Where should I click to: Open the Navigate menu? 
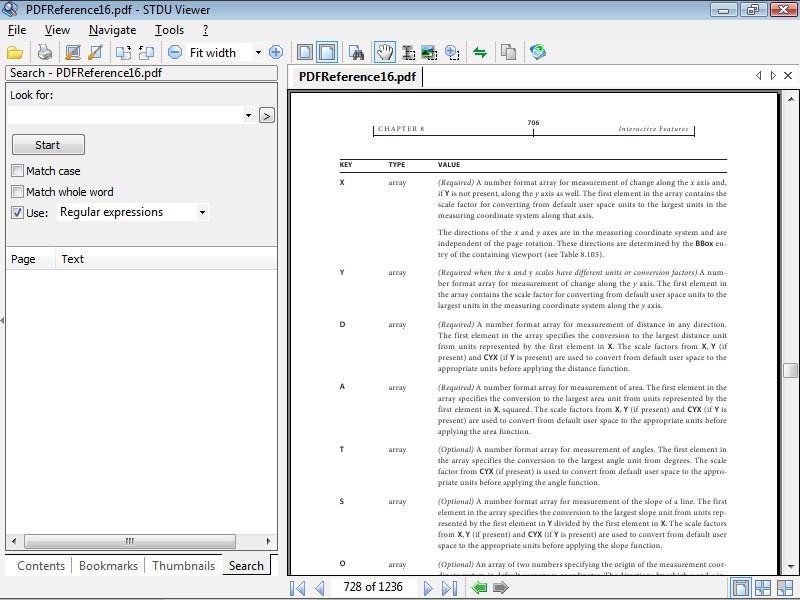(112, 30)
